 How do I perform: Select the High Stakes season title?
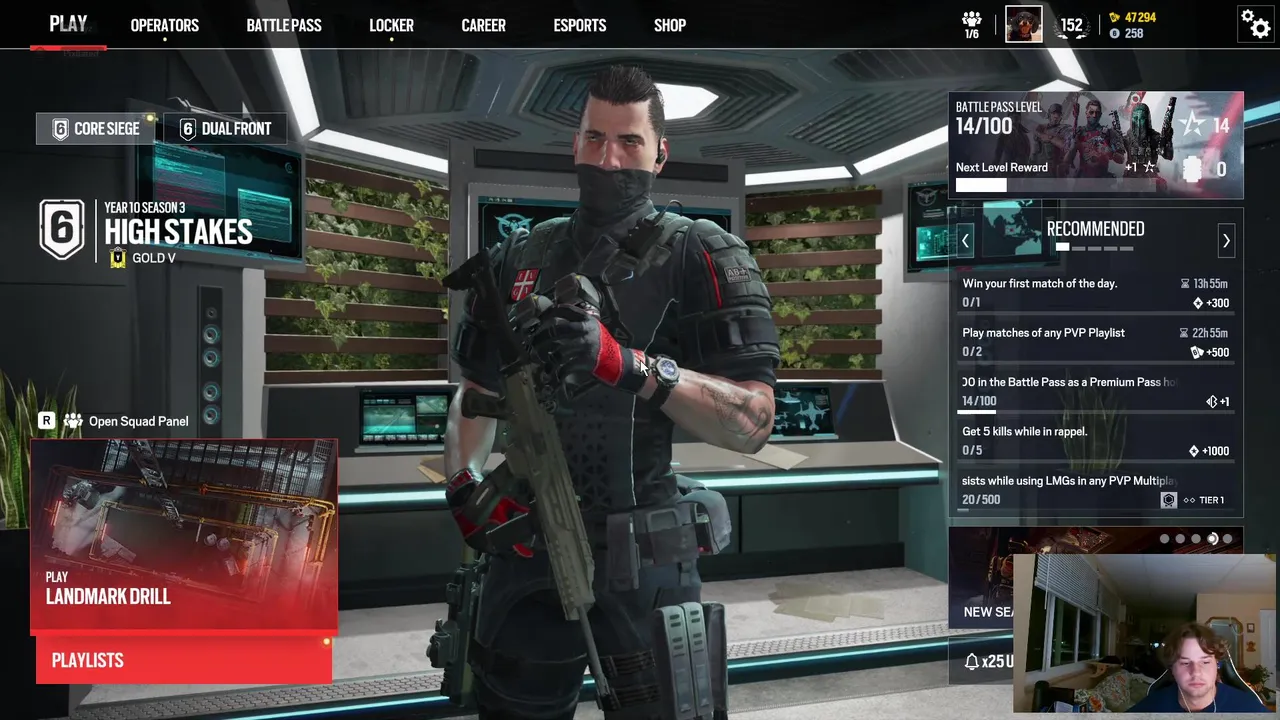click(x=178, y=232)
